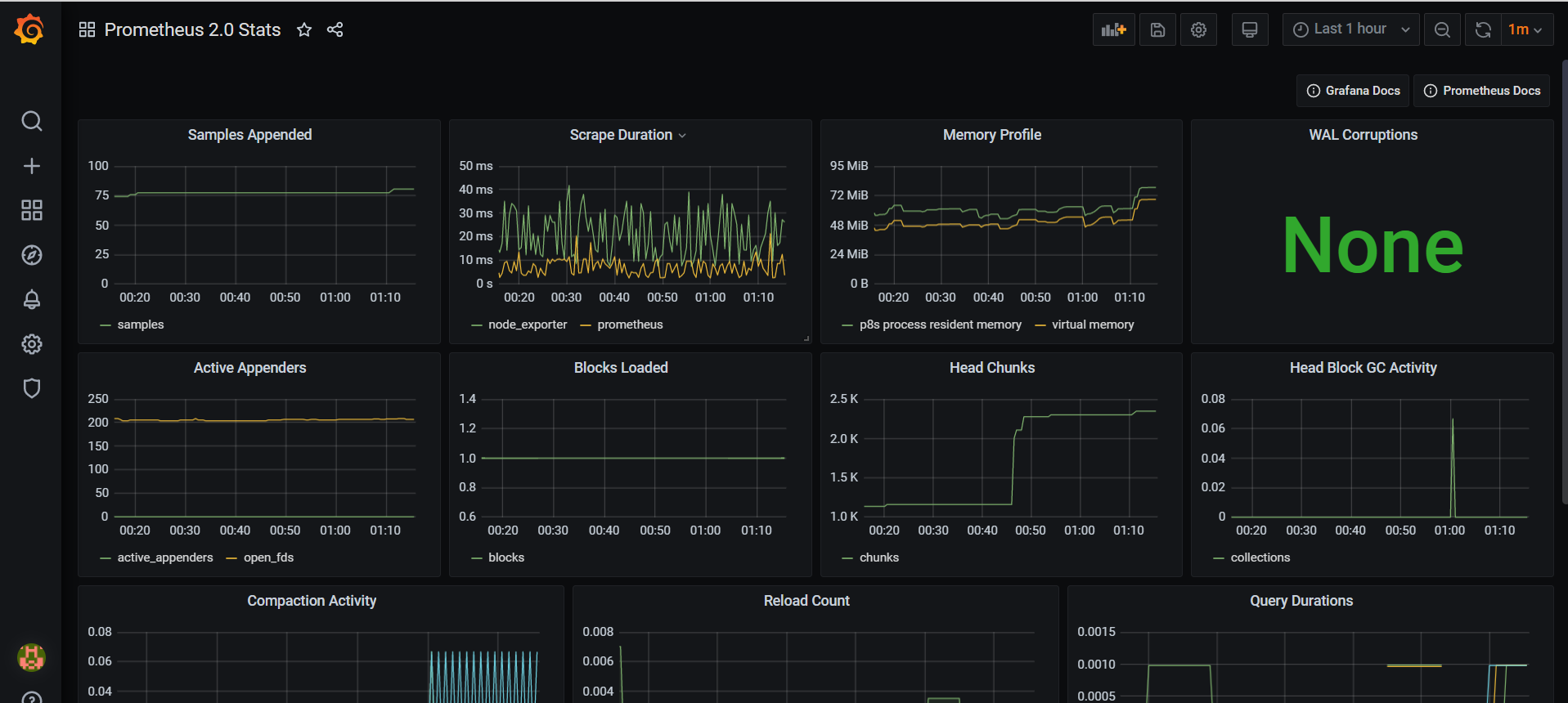Toggle the samples series legend
The width and height of the screenshot is (1568, 703).
click(140, 325)
